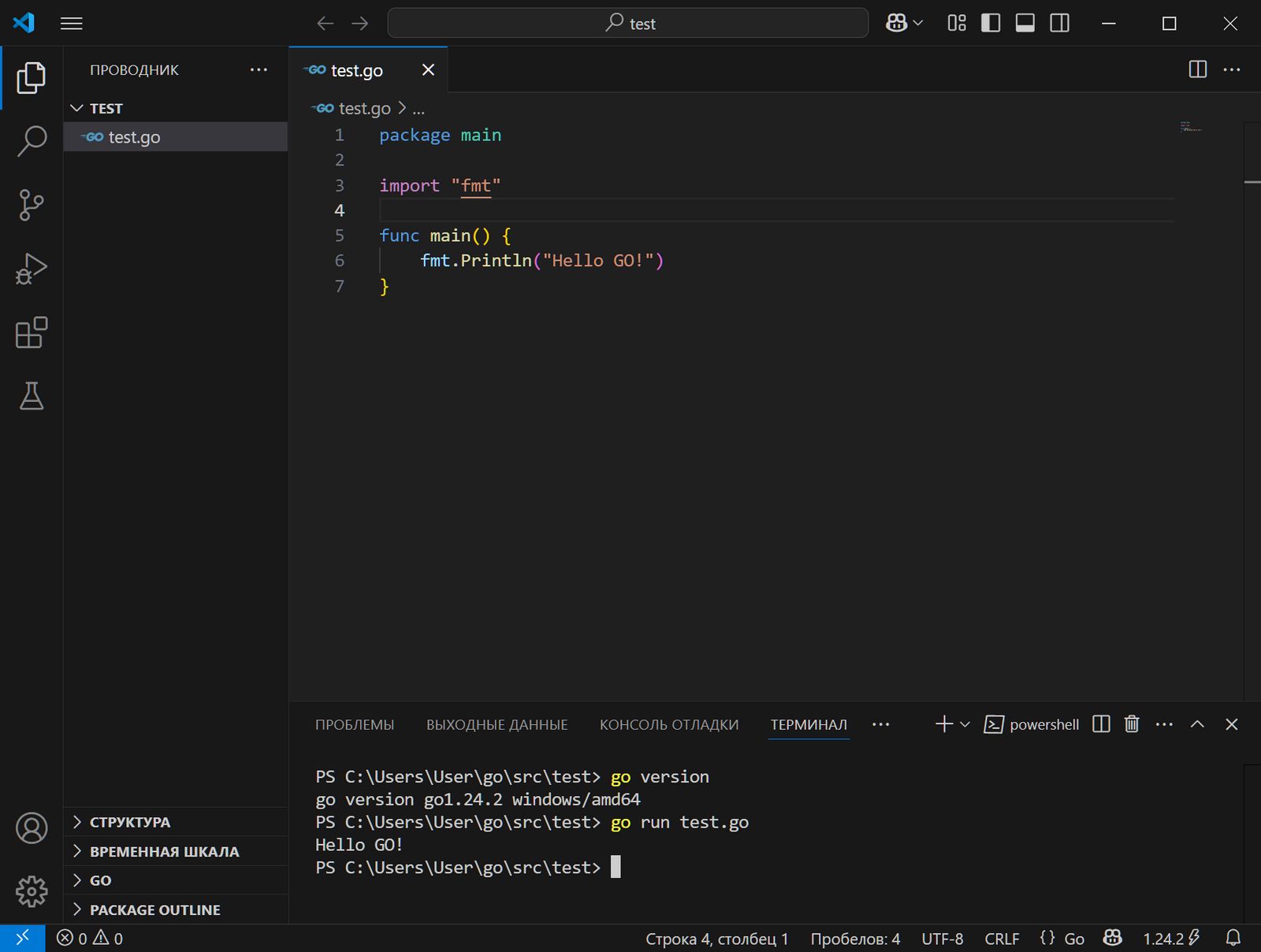Click the editor minimap code preview

click(x=1191, y=127)
